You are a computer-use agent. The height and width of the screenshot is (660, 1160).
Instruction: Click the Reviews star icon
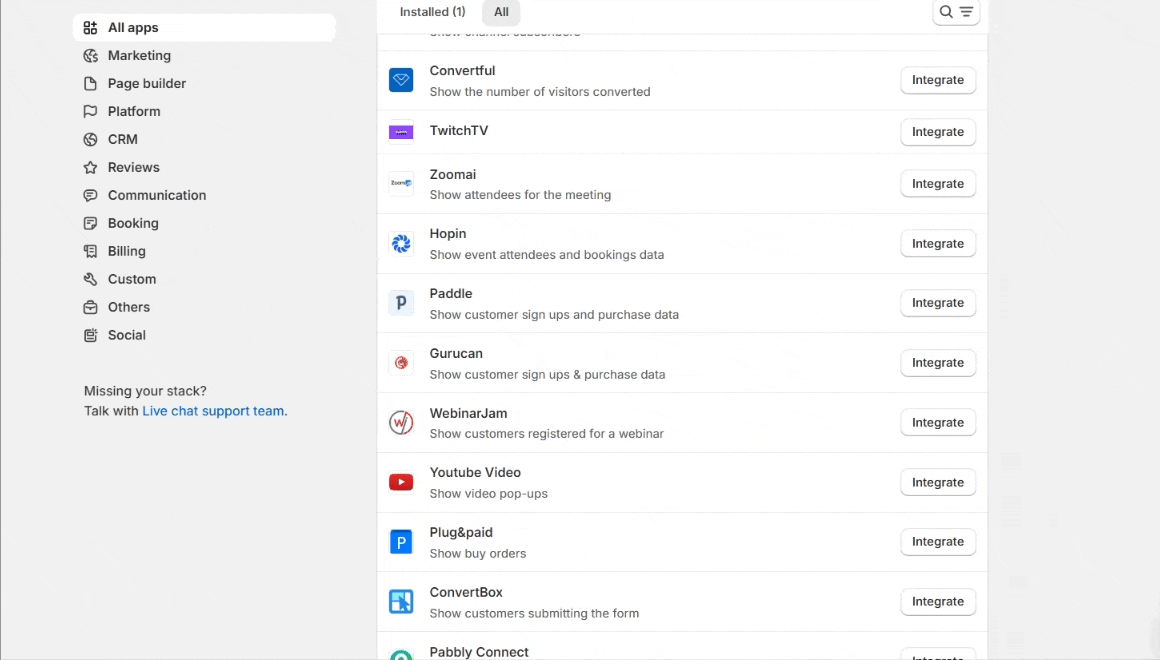(x=90, y=167)
